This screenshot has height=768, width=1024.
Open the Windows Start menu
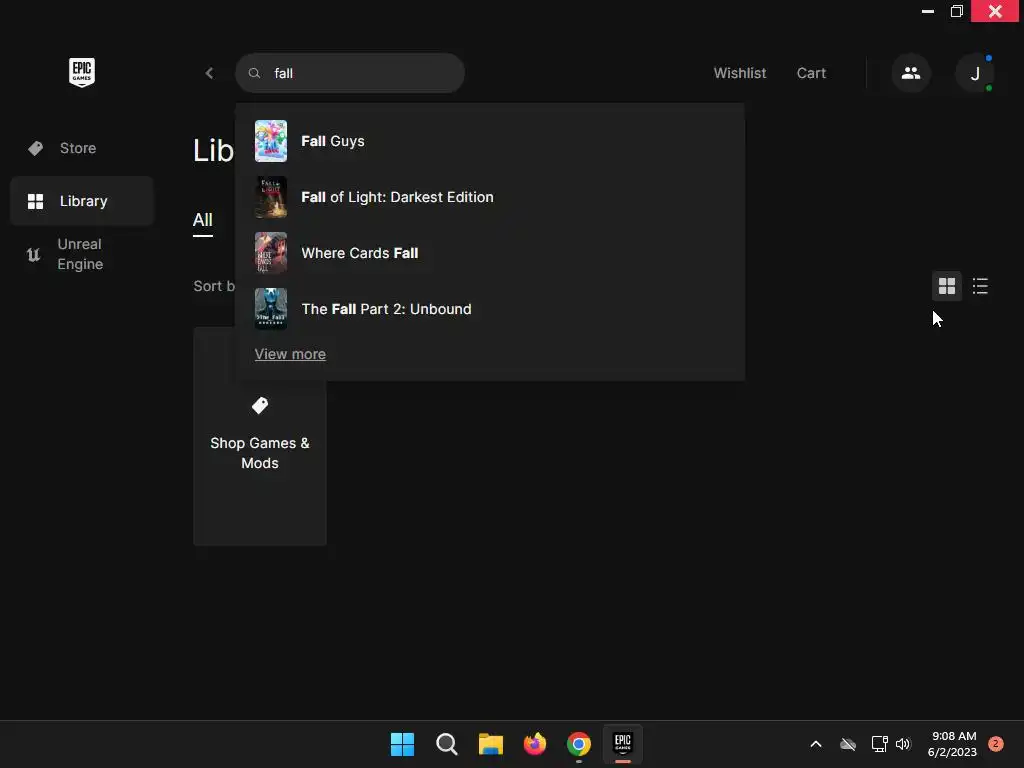402,744
